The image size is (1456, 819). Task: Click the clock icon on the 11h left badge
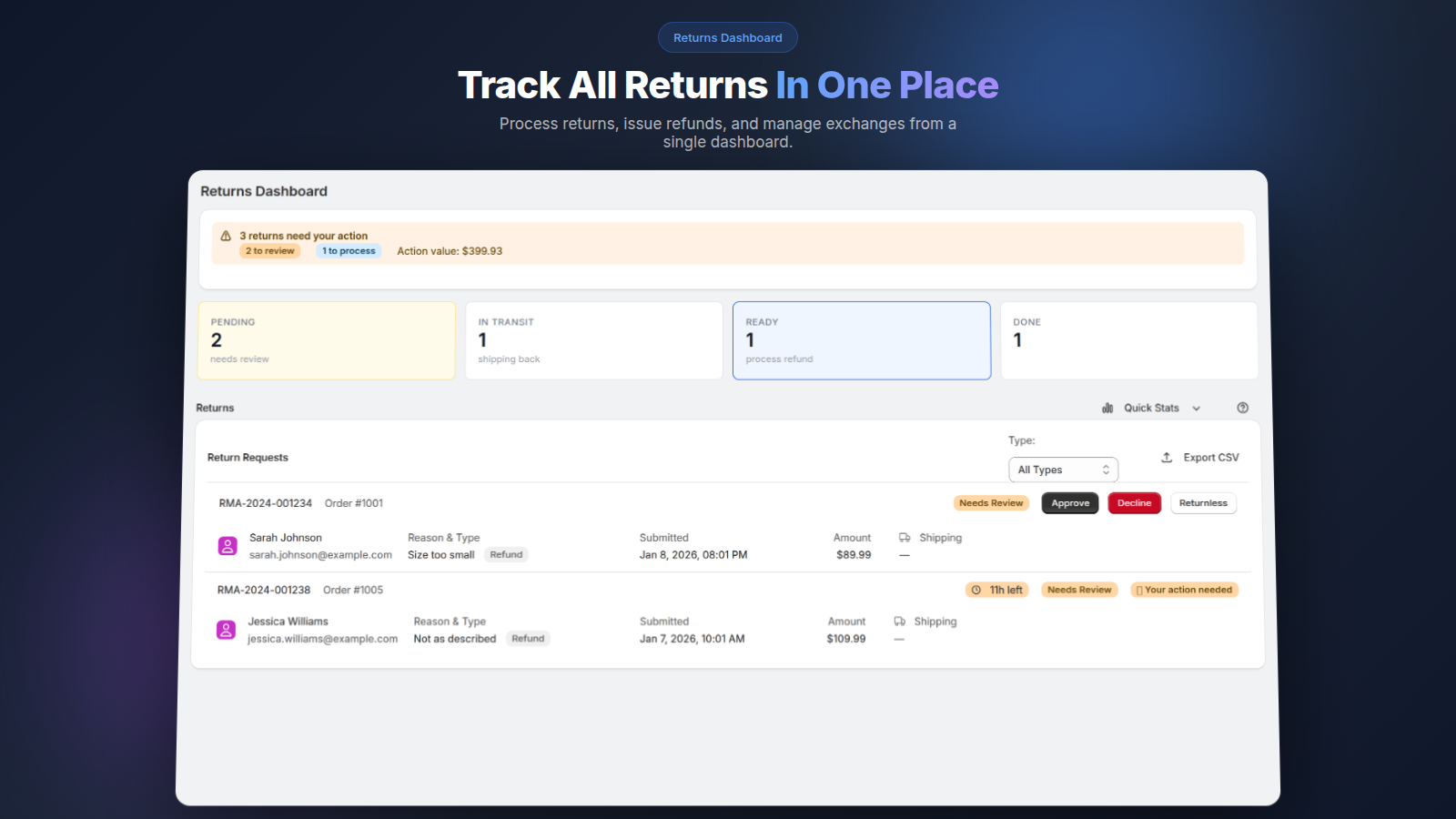[978, 590]
